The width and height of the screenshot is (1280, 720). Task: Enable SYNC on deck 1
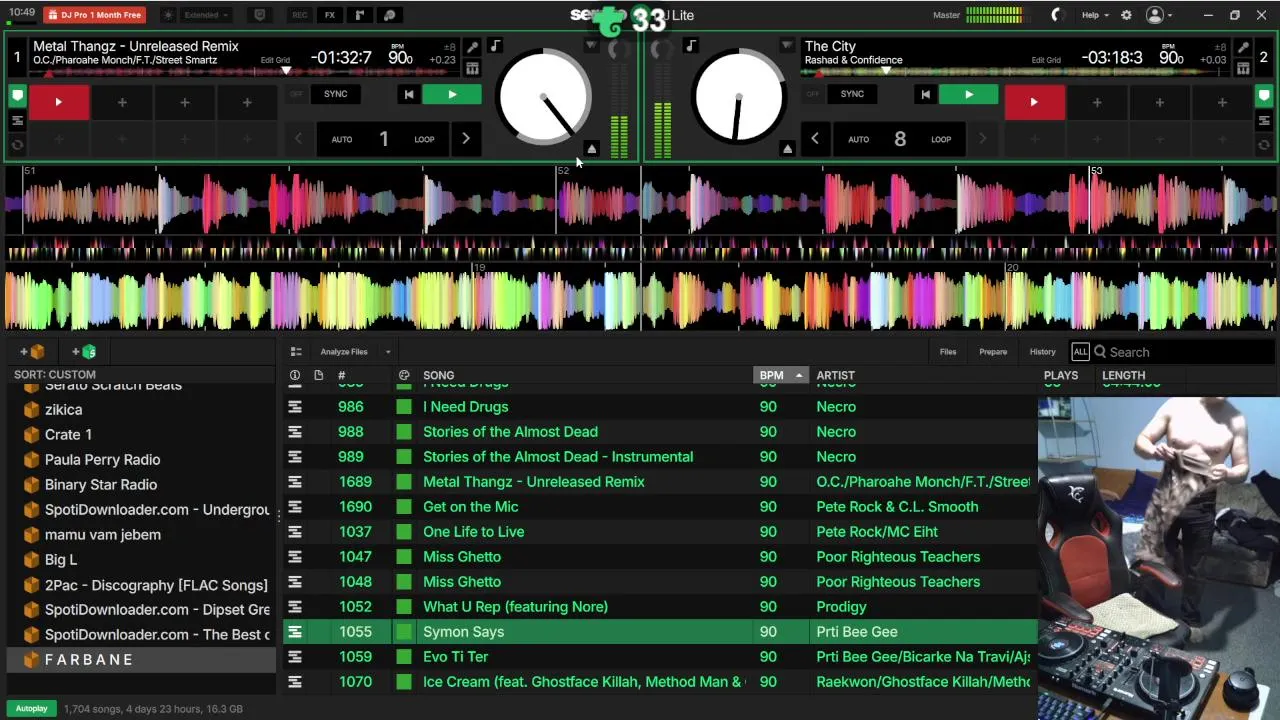336,94
